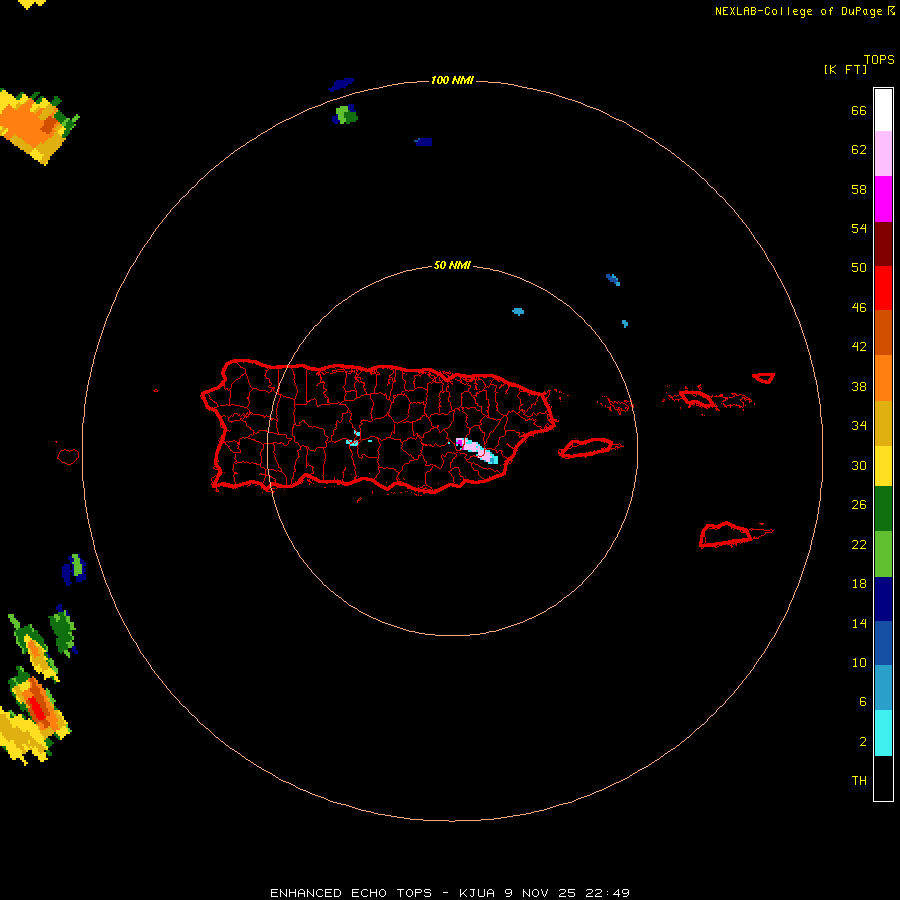Click the 62 legend value
Screen dimensions: 900x900
click(859, 150)
